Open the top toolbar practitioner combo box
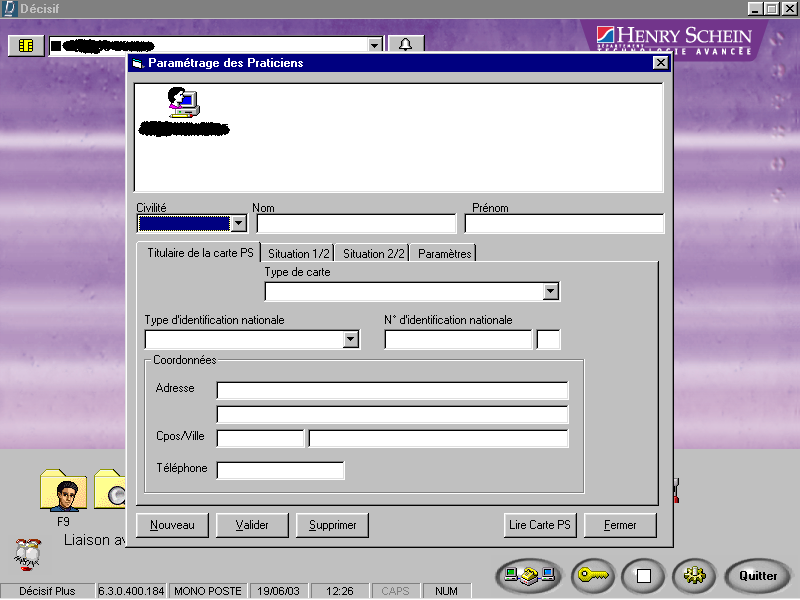800x600 pixels. (374, 45)
